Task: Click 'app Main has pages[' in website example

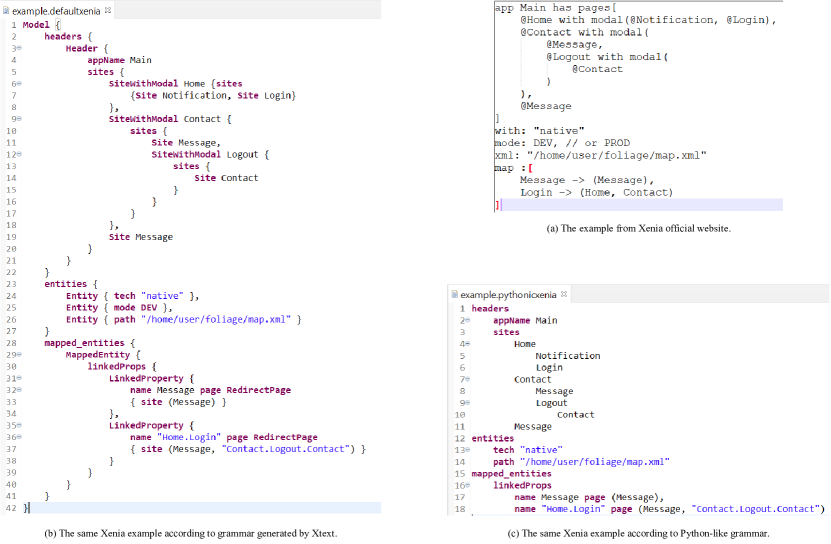Action: click(555, 8)
